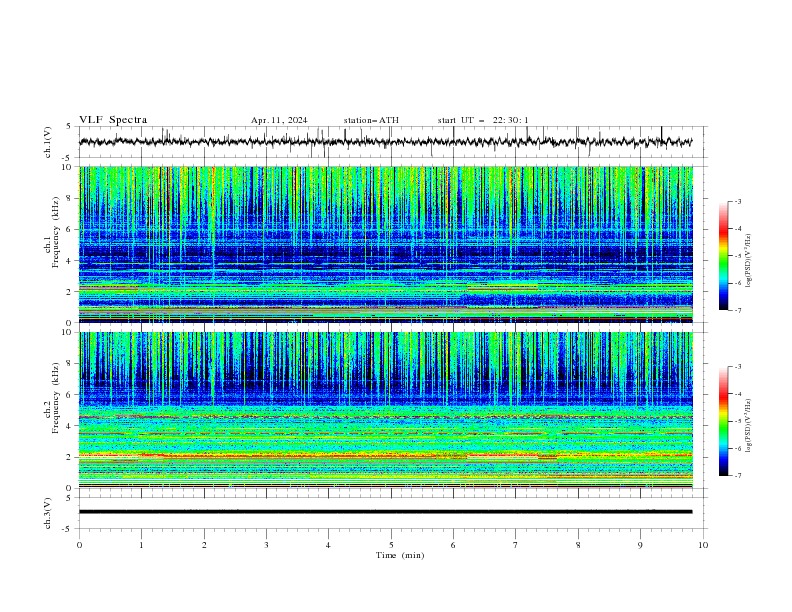The height and width of the screenshot is (612, 792).
Task: Click the "5" tick on ch.3(V) axis
Action: (x=70, y=497)
